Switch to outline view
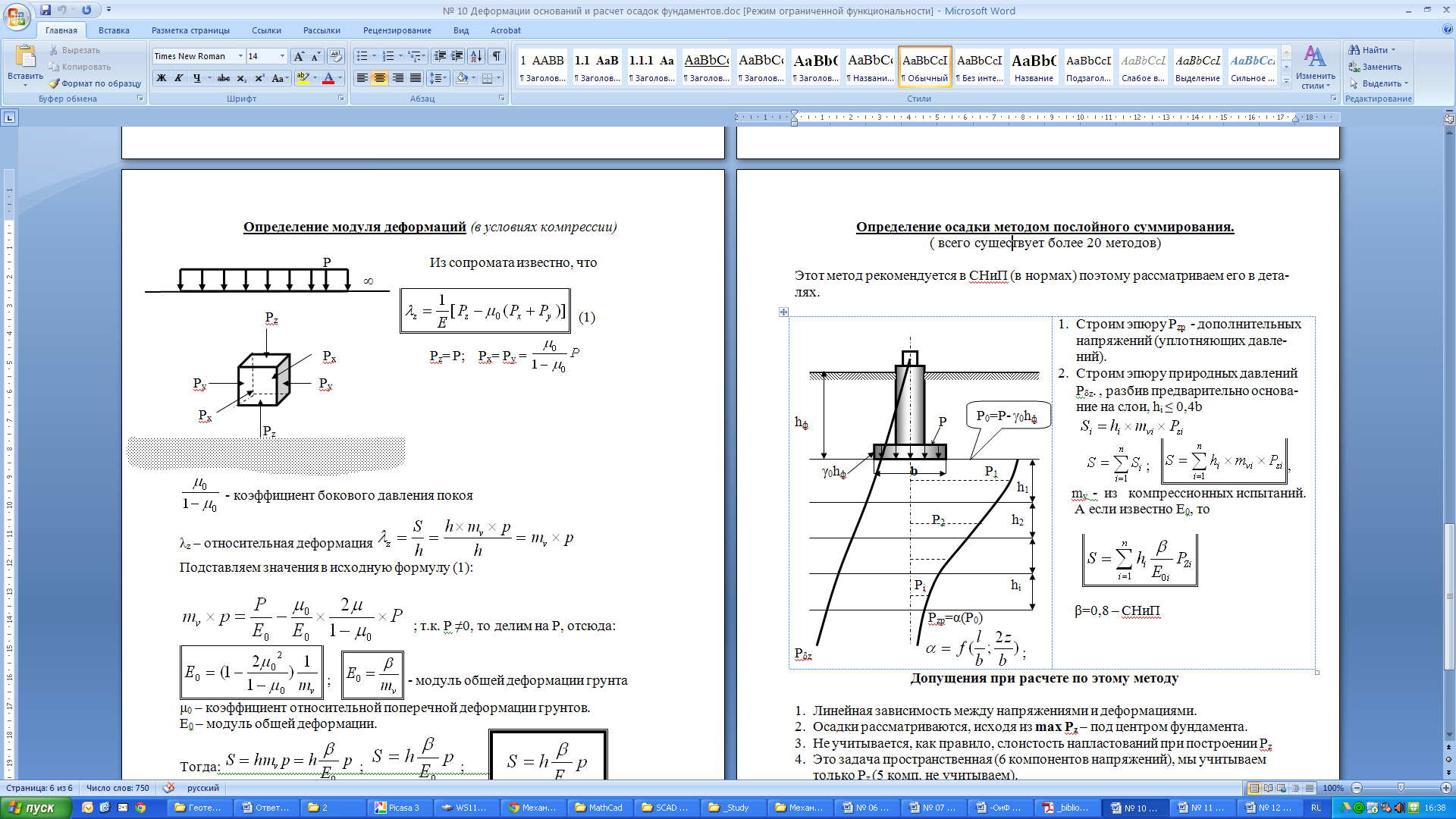 click(1295, 788)
